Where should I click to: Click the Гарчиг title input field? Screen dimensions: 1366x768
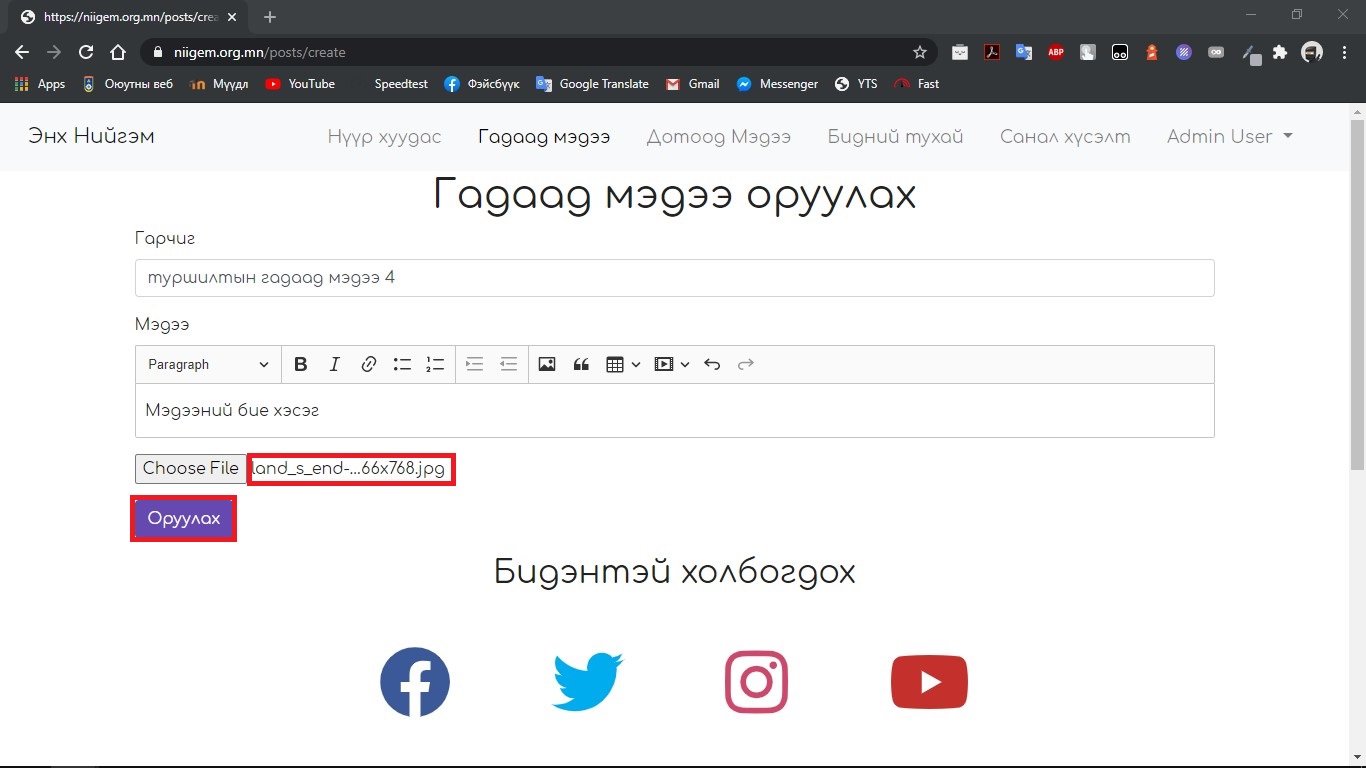click(x=674, y=278)
